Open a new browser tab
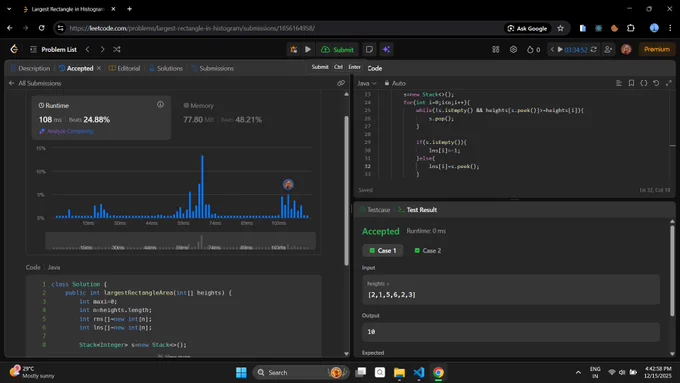Screen dimensions: 680x383 point(129,9)
